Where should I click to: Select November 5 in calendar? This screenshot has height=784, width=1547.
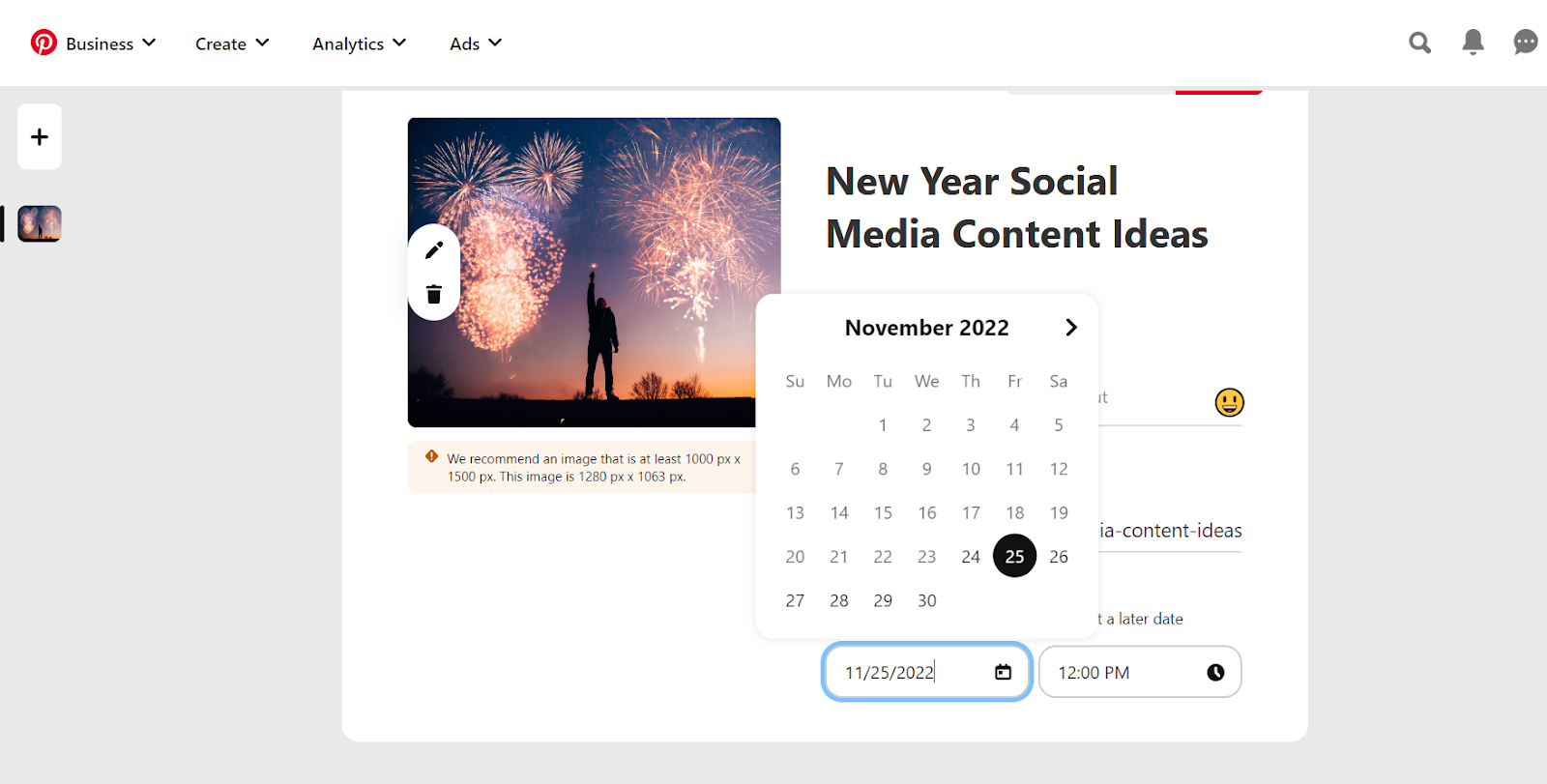point(1059,425)
